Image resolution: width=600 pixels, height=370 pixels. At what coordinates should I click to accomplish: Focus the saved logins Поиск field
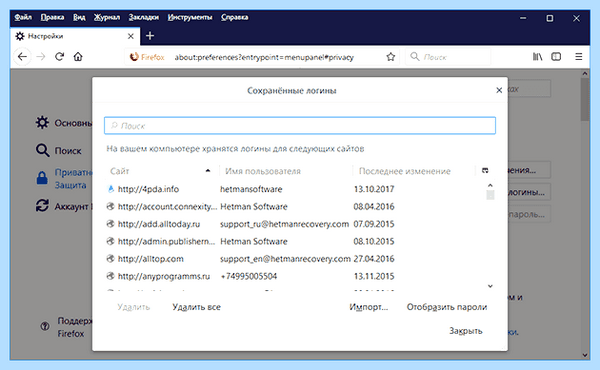[300, 126]
